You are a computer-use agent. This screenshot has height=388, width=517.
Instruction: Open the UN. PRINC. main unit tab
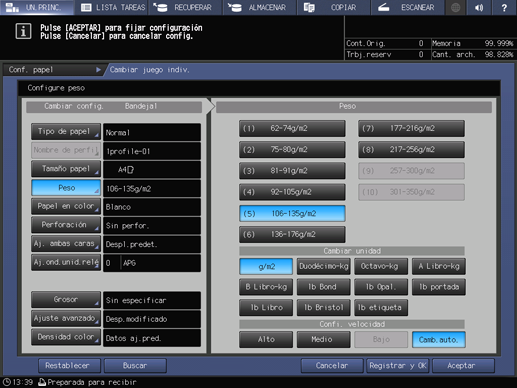[x=37, y=7]
